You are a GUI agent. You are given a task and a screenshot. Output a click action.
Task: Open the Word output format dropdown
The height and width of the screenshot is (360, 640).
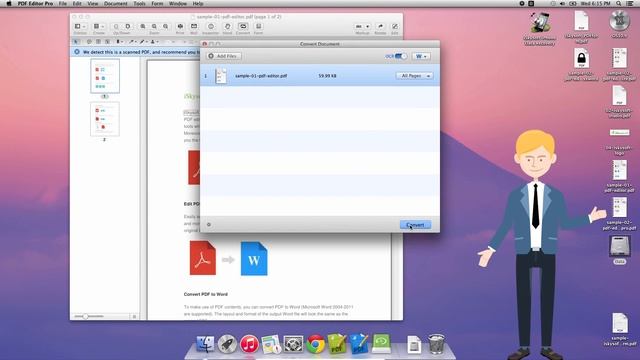(x=421, y=56)
